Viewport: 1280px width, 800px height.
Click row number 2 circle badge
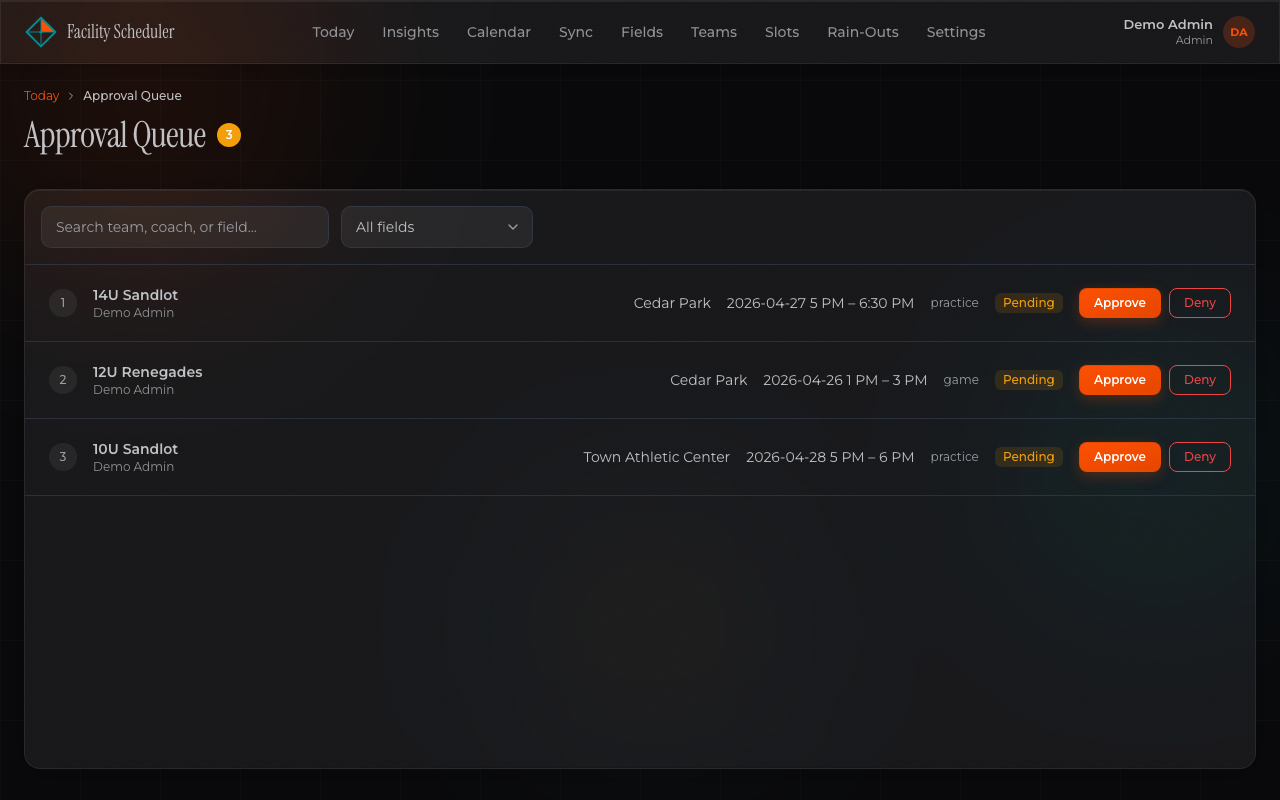pyautogui.click(x=63, y=380)
